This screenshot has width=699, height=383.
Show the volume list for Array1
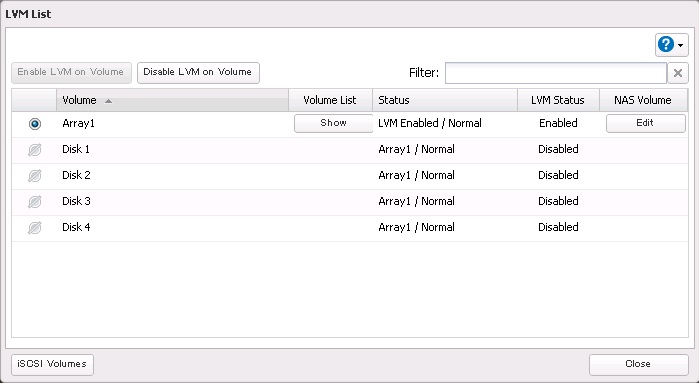point(333,123)
